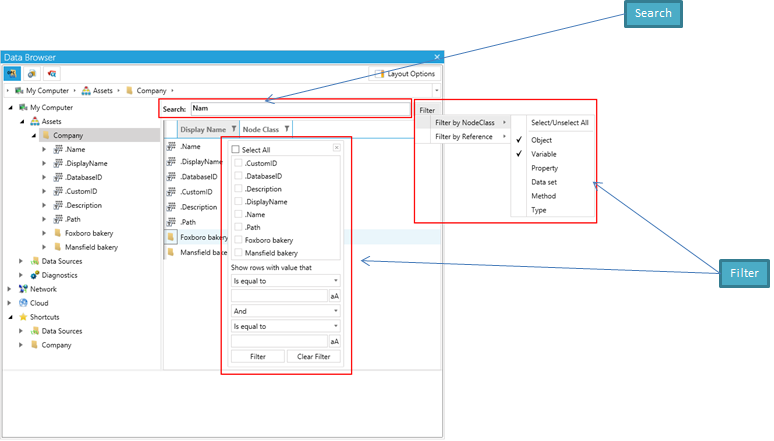Select Mansfield bakery in the tree

(x=93, y=247)
